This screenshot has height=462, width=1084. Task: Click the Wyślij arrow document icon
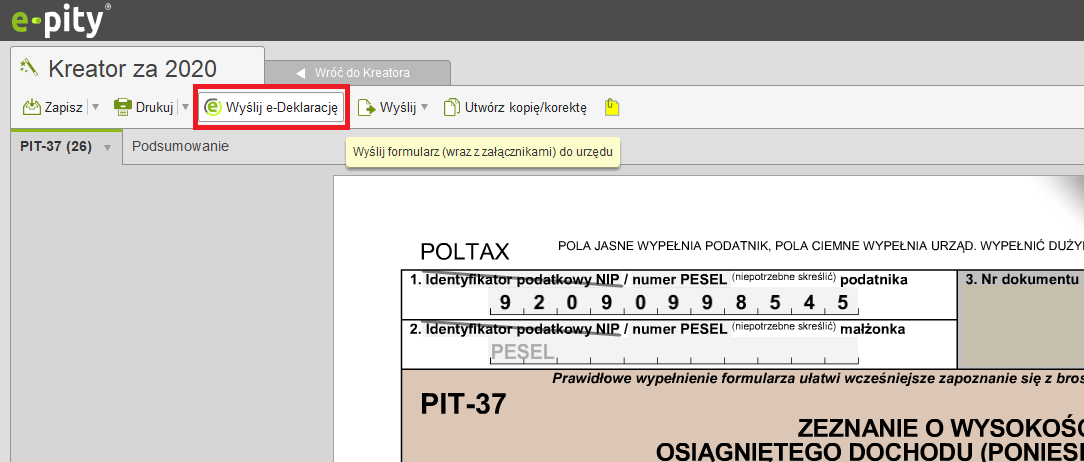[x=366, y=107]
